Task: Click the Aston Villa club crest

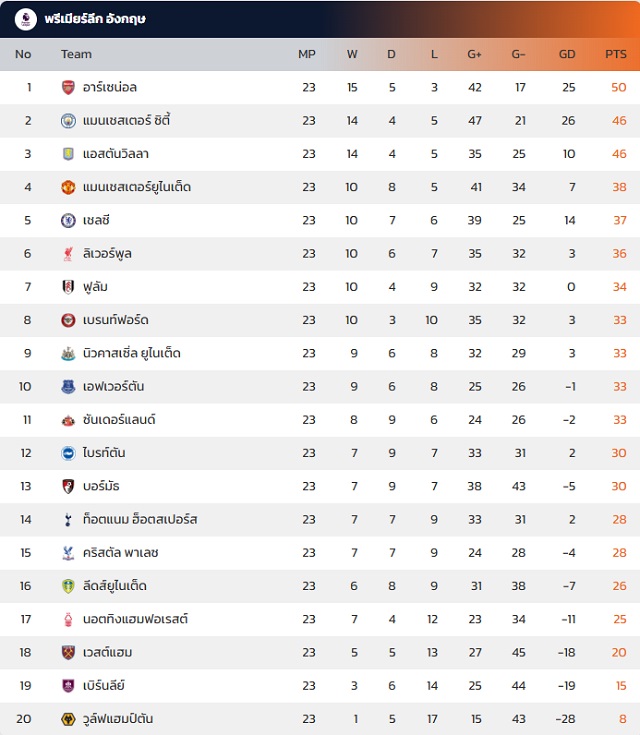Action: coord(68,154)
